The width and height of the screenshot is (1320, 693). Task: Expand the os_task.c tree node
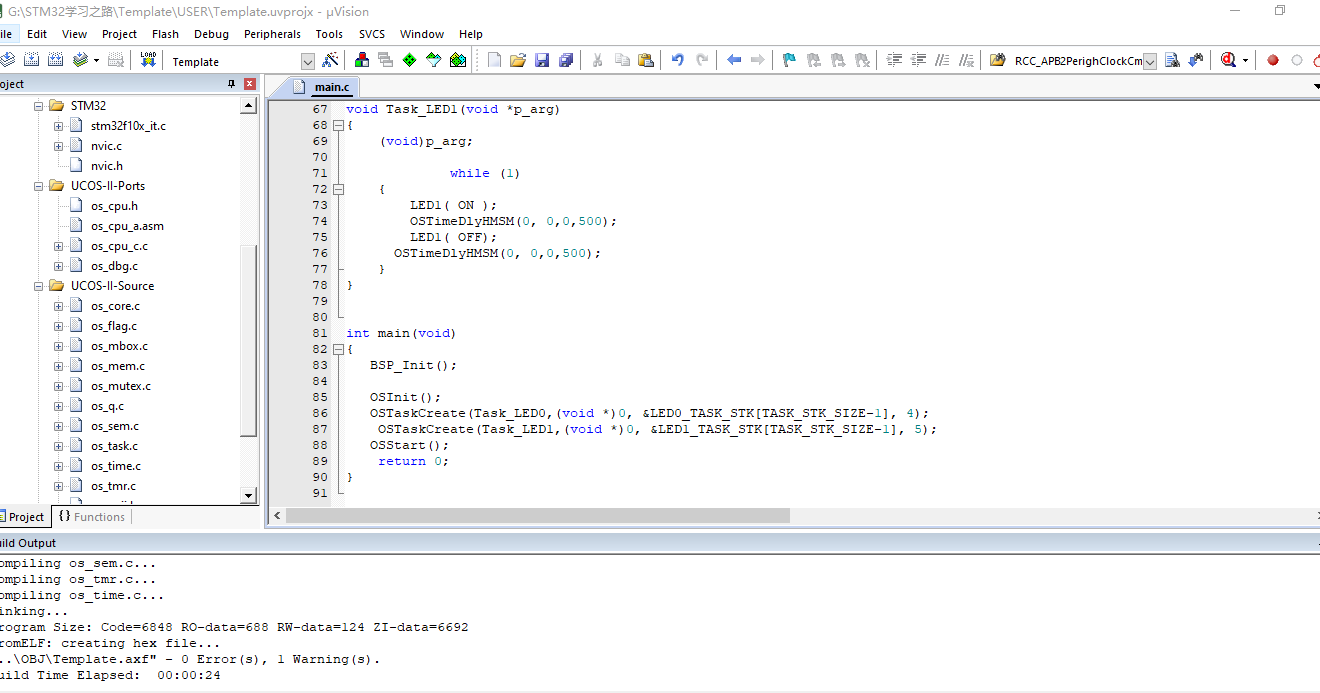[57, 445]
